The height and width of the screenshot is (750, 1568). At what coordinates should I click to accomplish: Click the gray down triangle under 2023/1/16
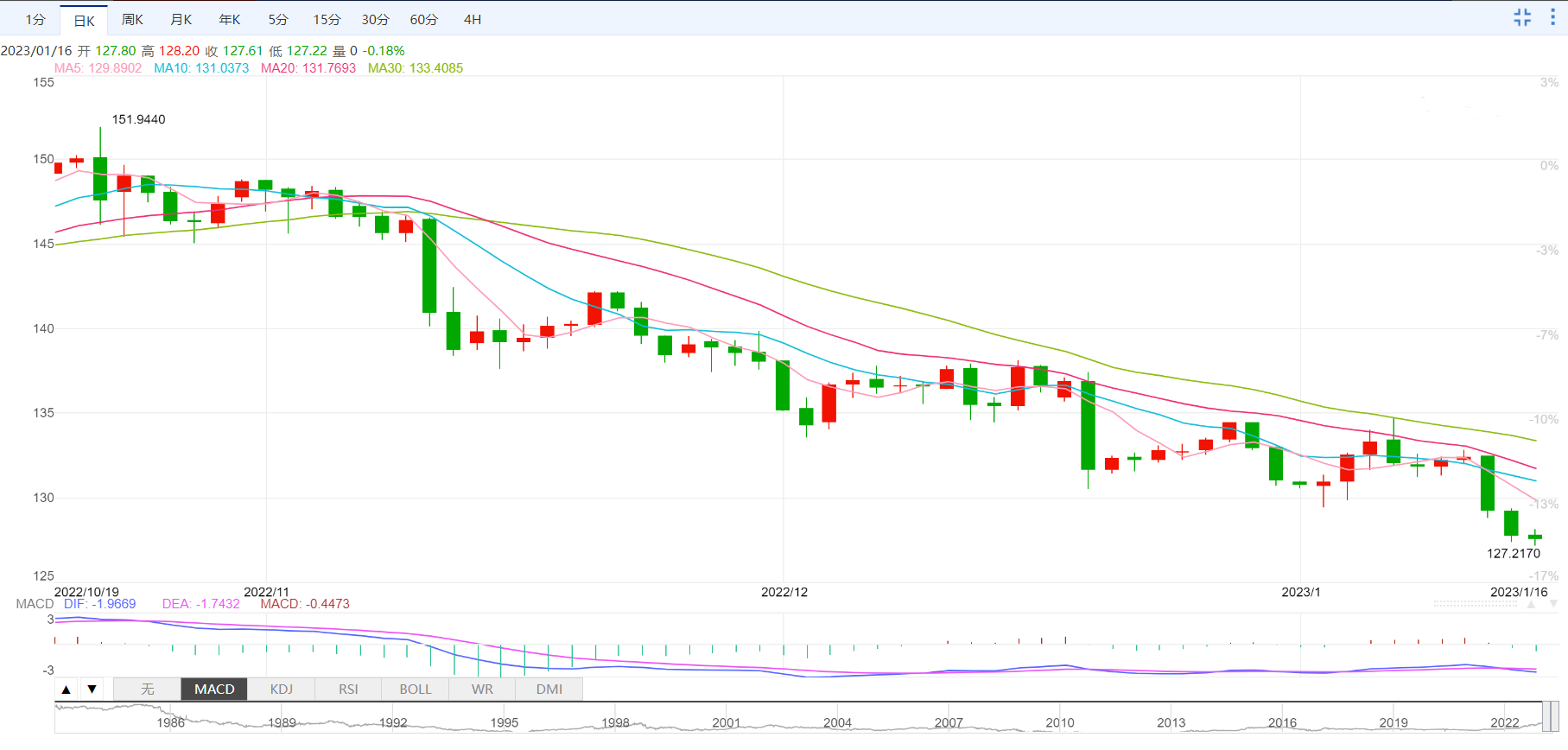(1553, 604)
